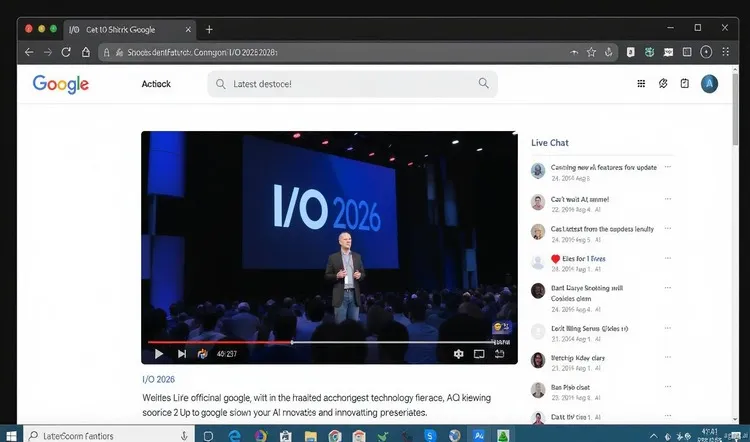Click the red heart icon in chat

(x=555, y=259)
